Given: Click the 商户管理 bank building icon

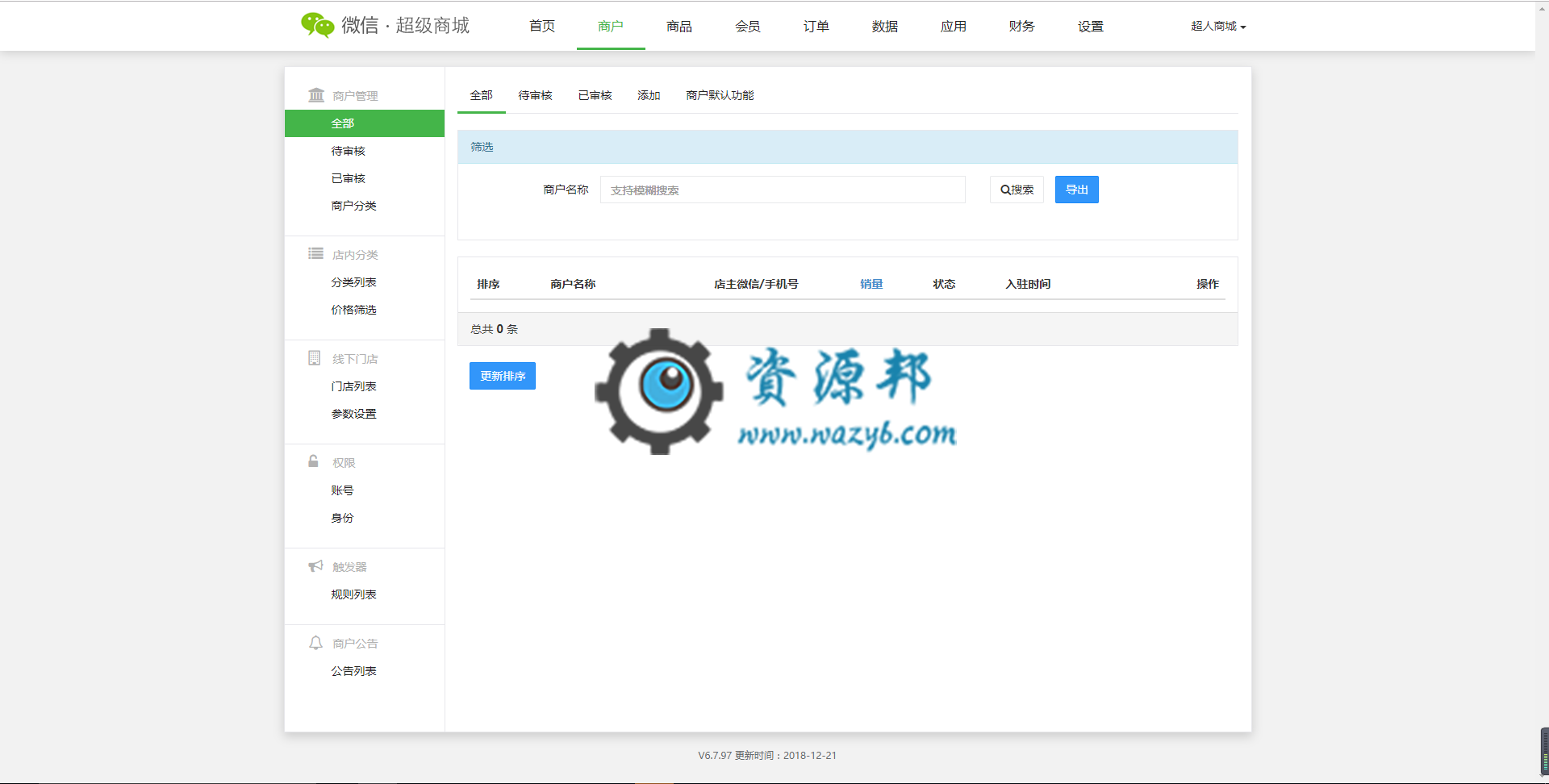Looking at the screenshot, I should pos(316,95).
